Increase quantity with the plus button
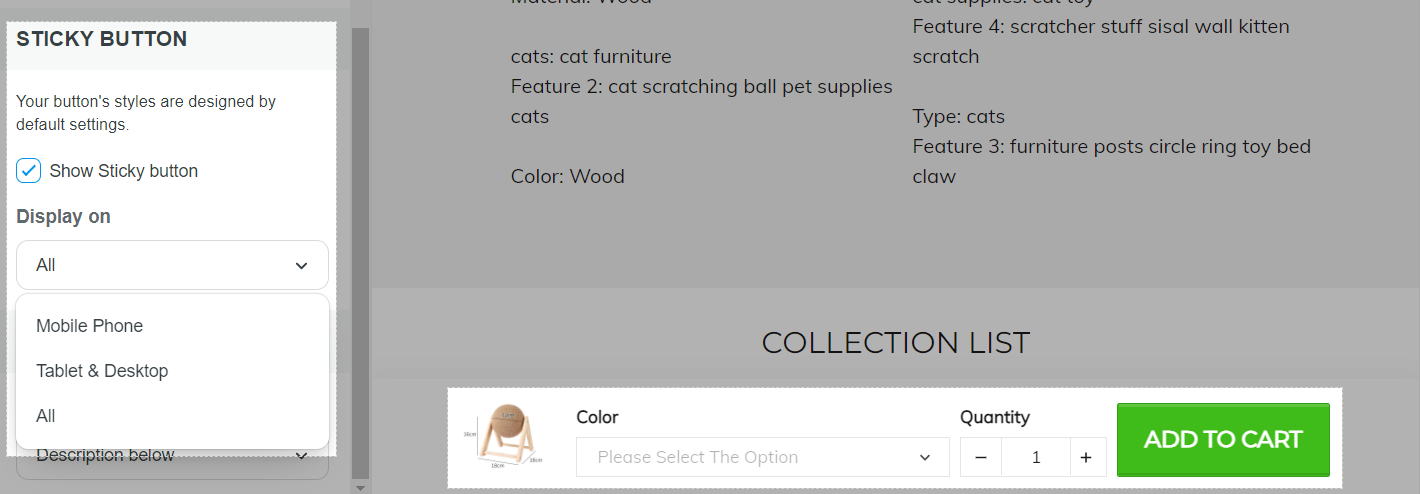Image resolution: width=1420 pixels, height=494 pixels. [x=1086, y=457]
